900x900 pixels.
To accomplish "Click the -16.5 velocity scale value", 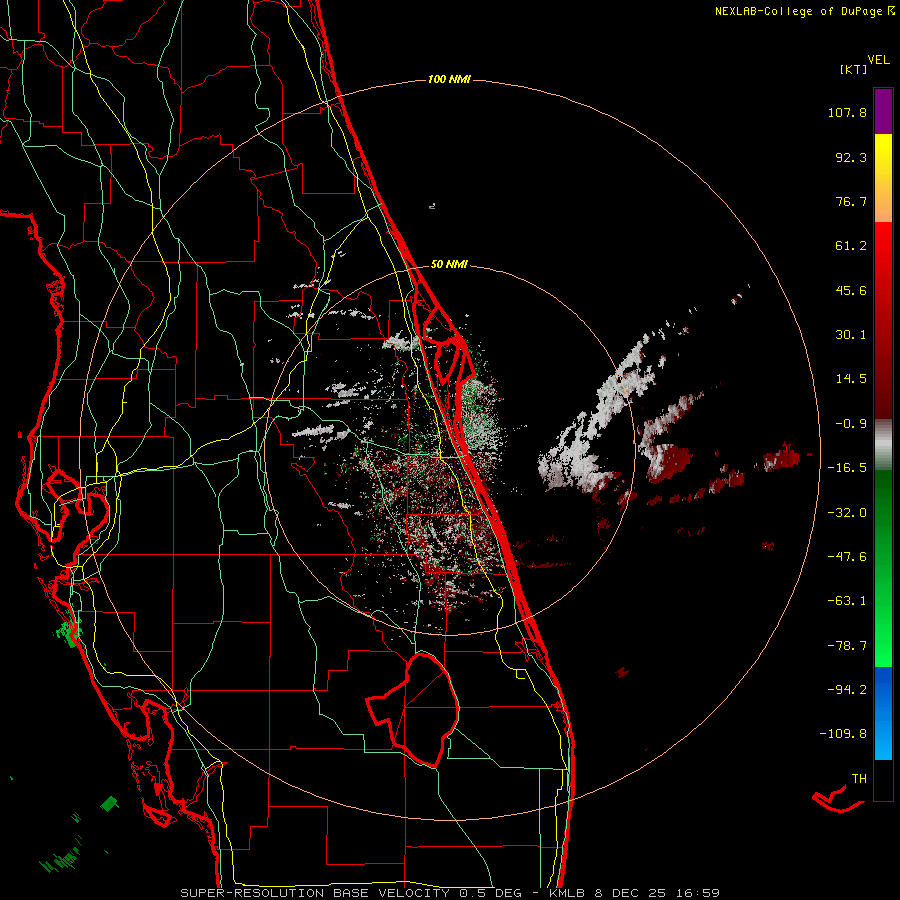I will [847, 468].
